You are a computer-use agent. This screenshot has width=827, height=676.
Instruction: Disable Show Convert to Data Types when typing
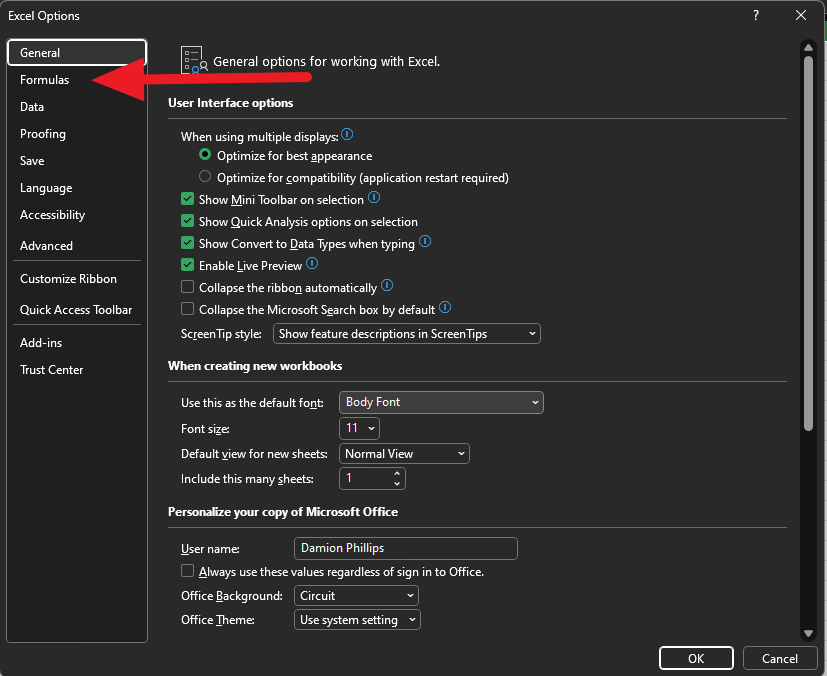point(187,243)
